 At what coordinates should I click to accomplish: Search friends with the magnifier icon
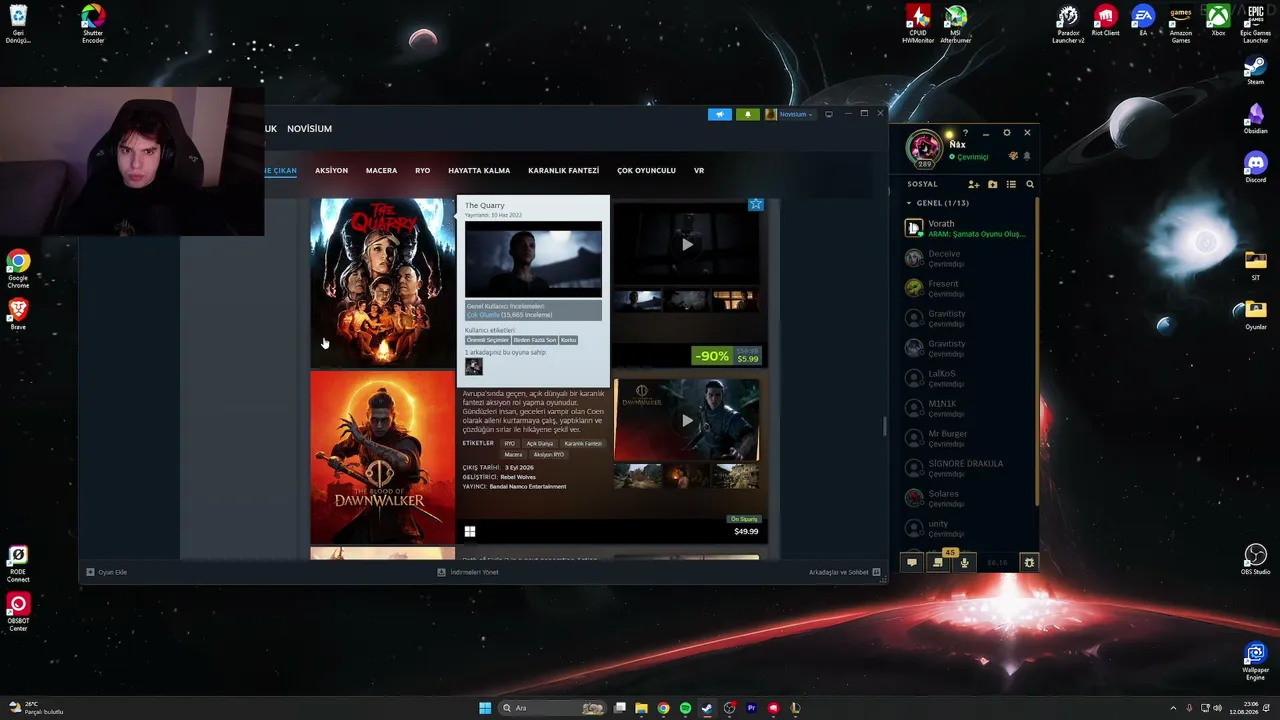point(1030,184)
